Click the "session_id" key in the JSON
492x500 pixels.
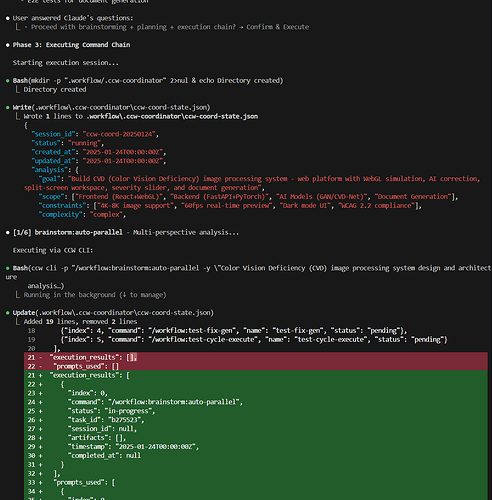point(53,134)
